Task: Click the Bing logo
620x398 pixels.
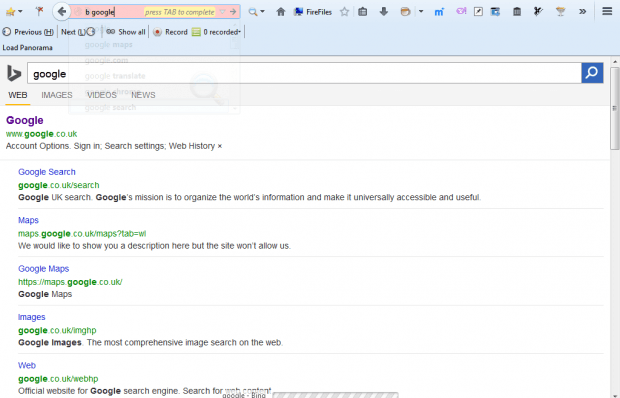Action: click(x=14, y=74)
